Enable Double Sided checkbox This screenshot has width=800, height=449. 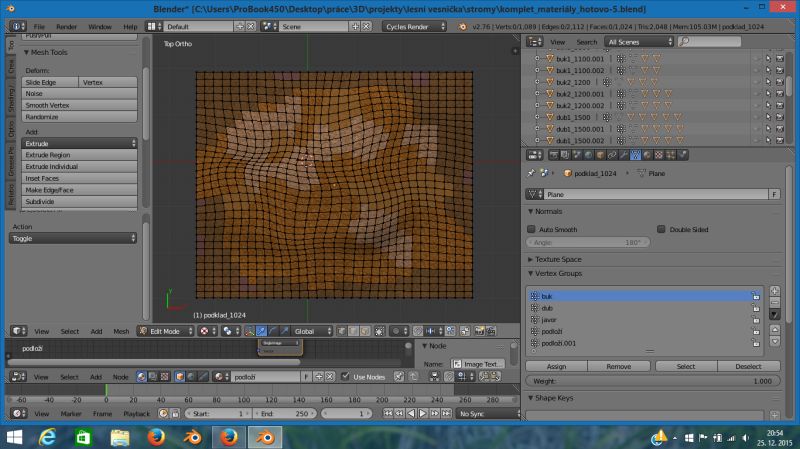coord(661,229)
